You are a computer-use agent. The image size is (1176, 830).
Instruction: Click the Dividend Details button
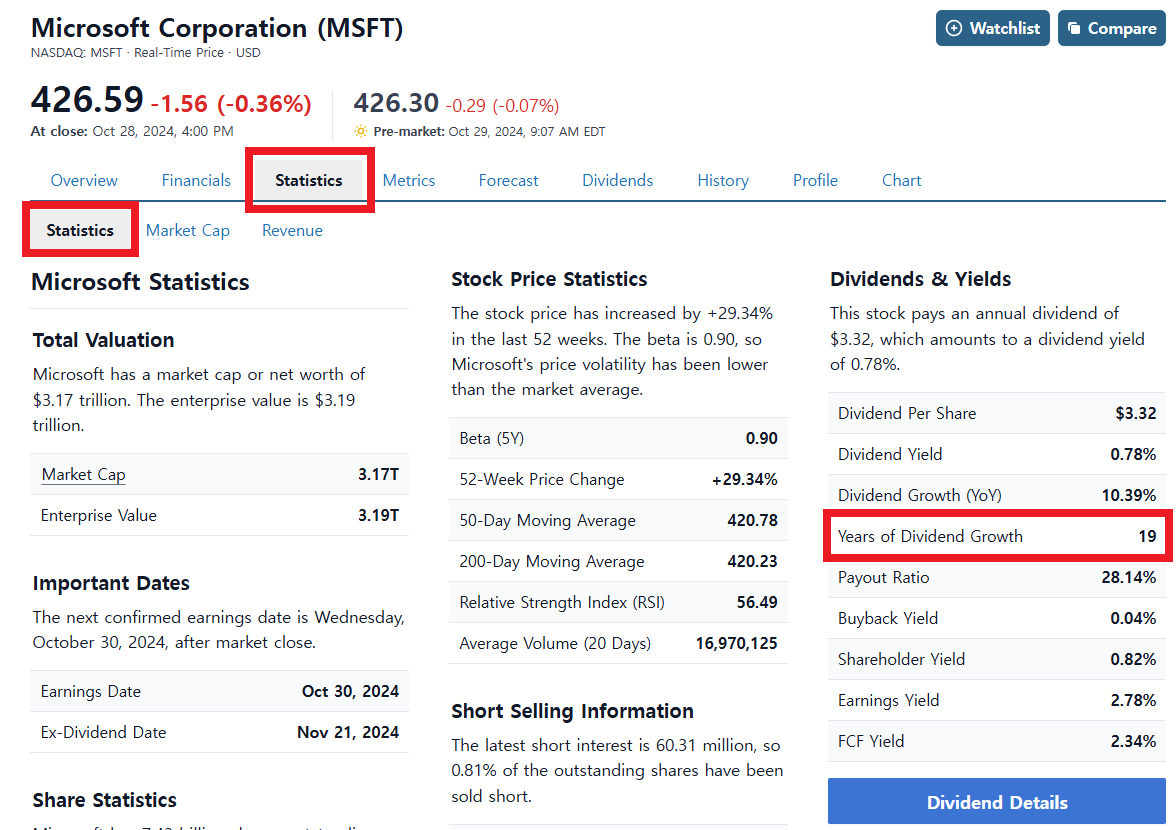(997, 802)
